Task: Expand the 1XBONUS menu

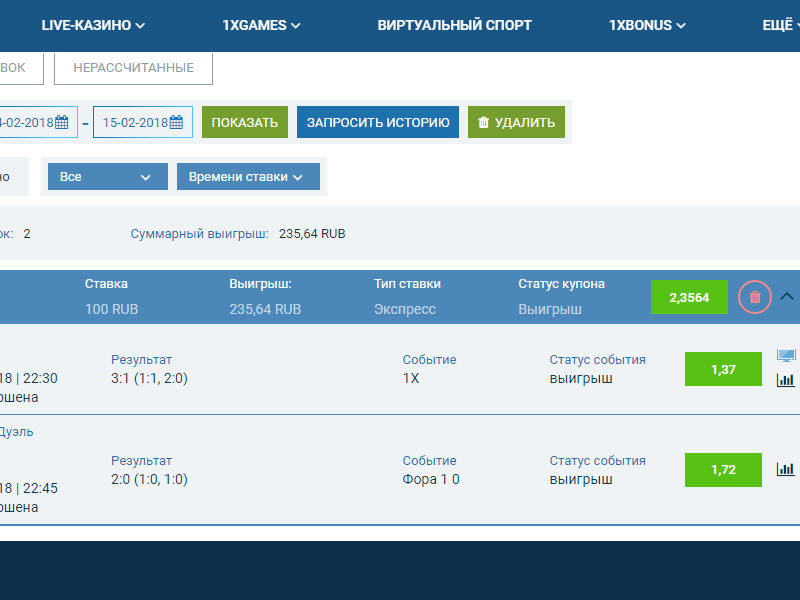Action: [x=647, y=25]
